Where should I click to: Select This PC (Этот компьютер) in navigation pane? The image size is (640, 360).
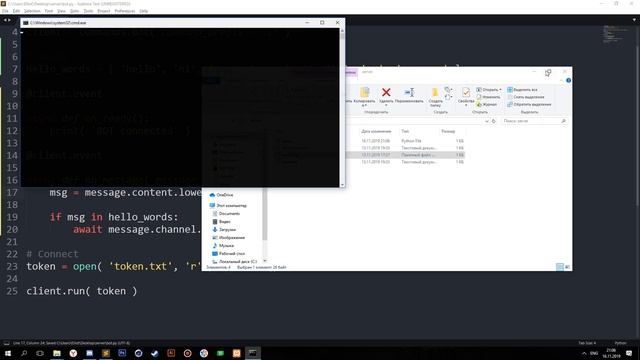pyautogui.click(x=228, y=206)
